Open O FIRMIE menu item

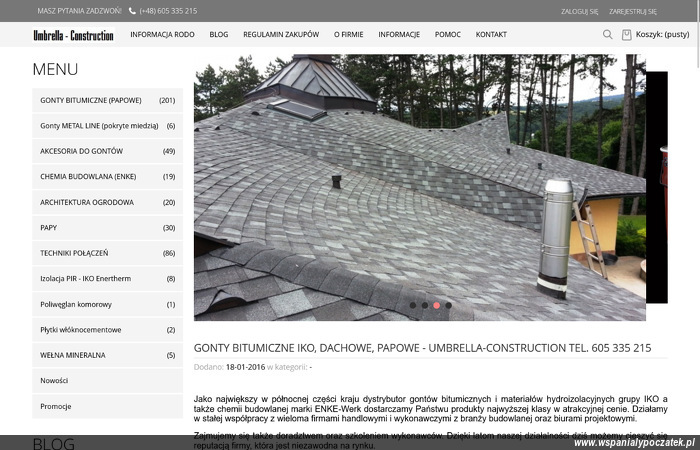pos(349,34)
